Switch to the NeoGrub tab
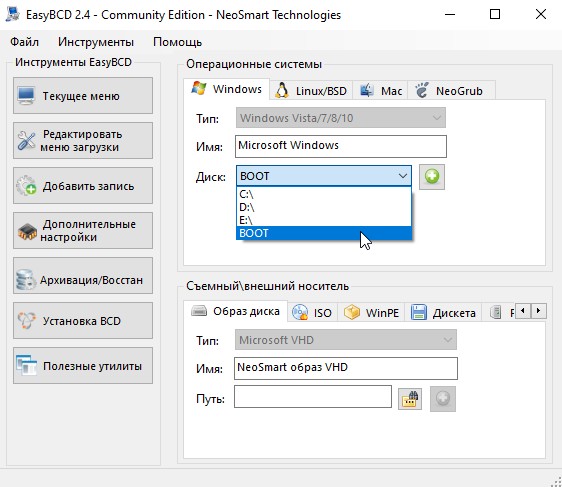Screen dimensions: 562x487 [x=452, y=91]
